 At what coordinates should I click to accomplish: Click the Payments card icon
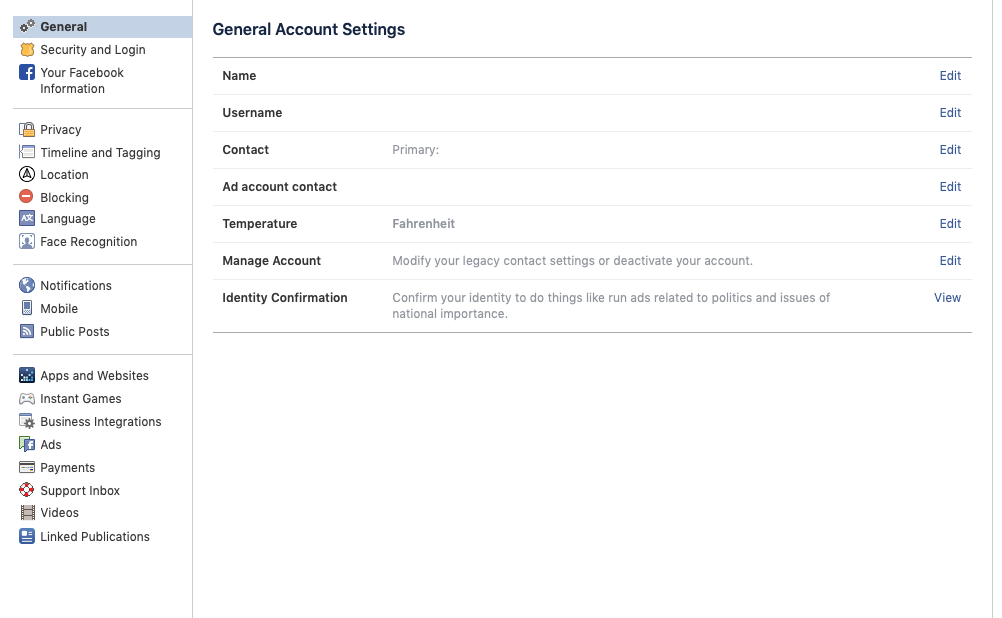tap(27, 467)
